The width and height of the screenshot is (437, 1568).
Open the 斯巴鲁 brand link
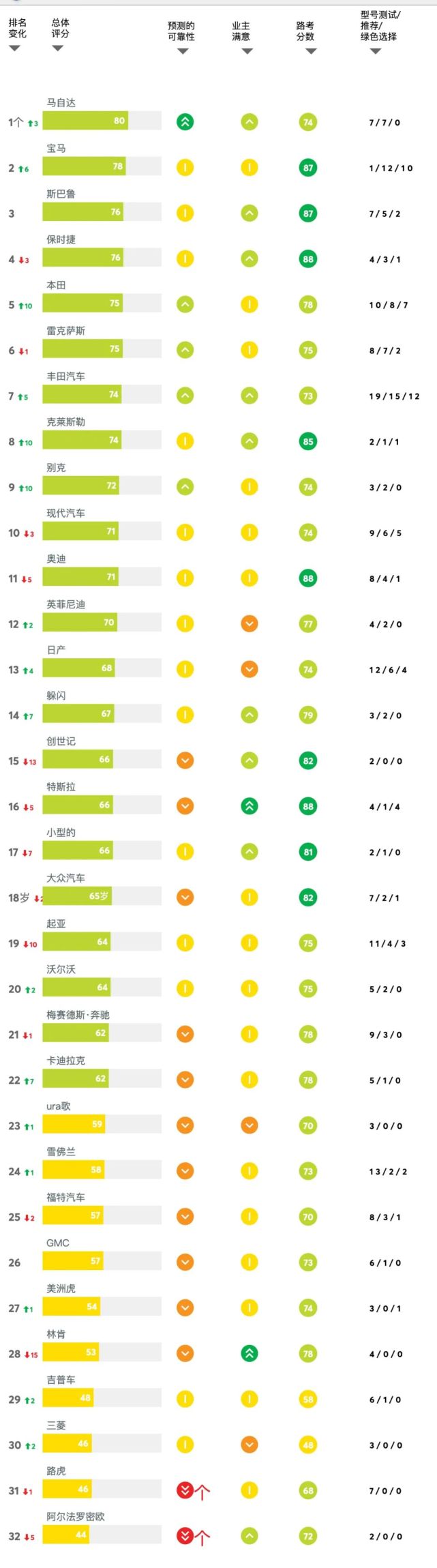[x=61, y=194]
